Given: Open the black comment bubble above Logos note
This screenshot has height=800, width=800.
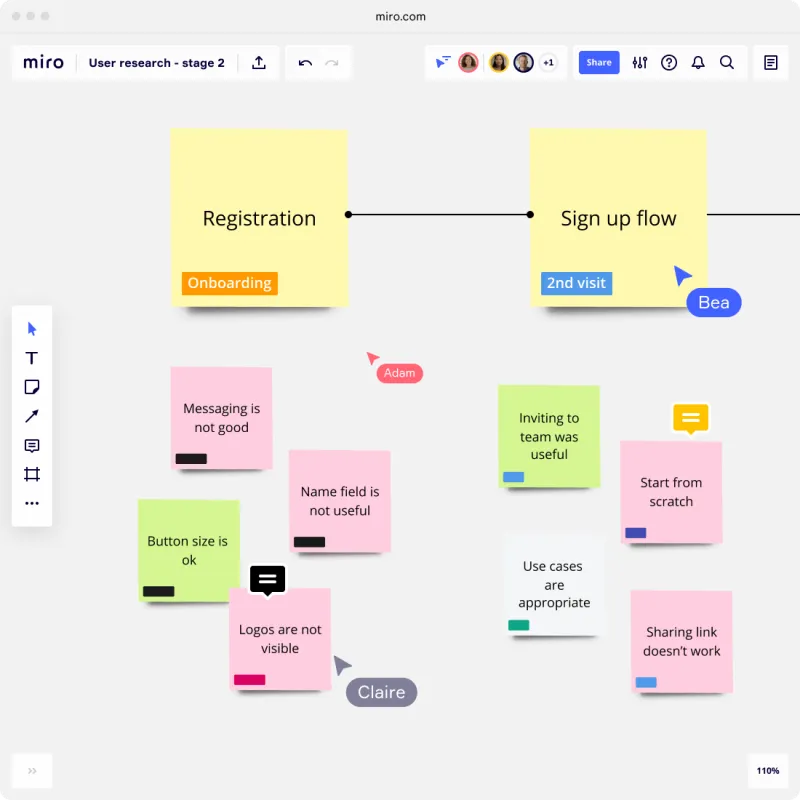Looking at the screenshot, I should 267,580.
